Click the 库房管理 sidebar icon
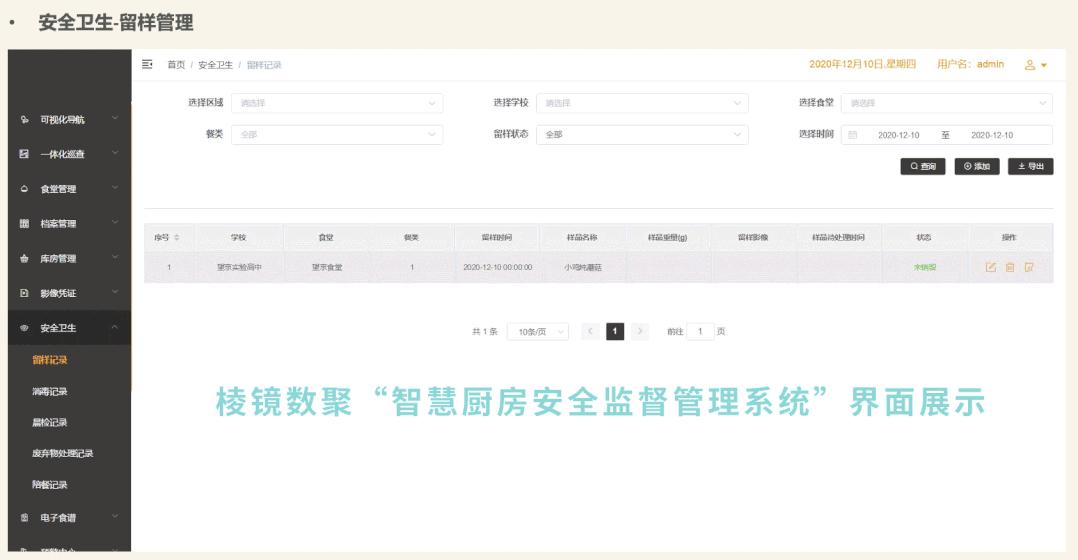The image size is (1078, 560). (x=24, y=258)
